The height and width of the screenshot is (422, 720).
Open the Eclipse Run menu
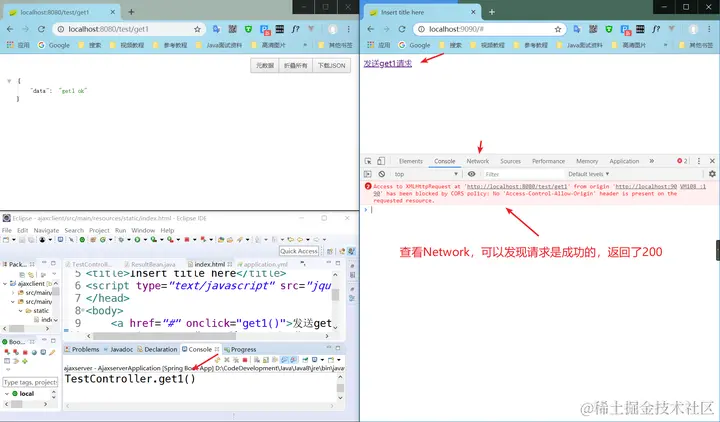click(120, 230)
